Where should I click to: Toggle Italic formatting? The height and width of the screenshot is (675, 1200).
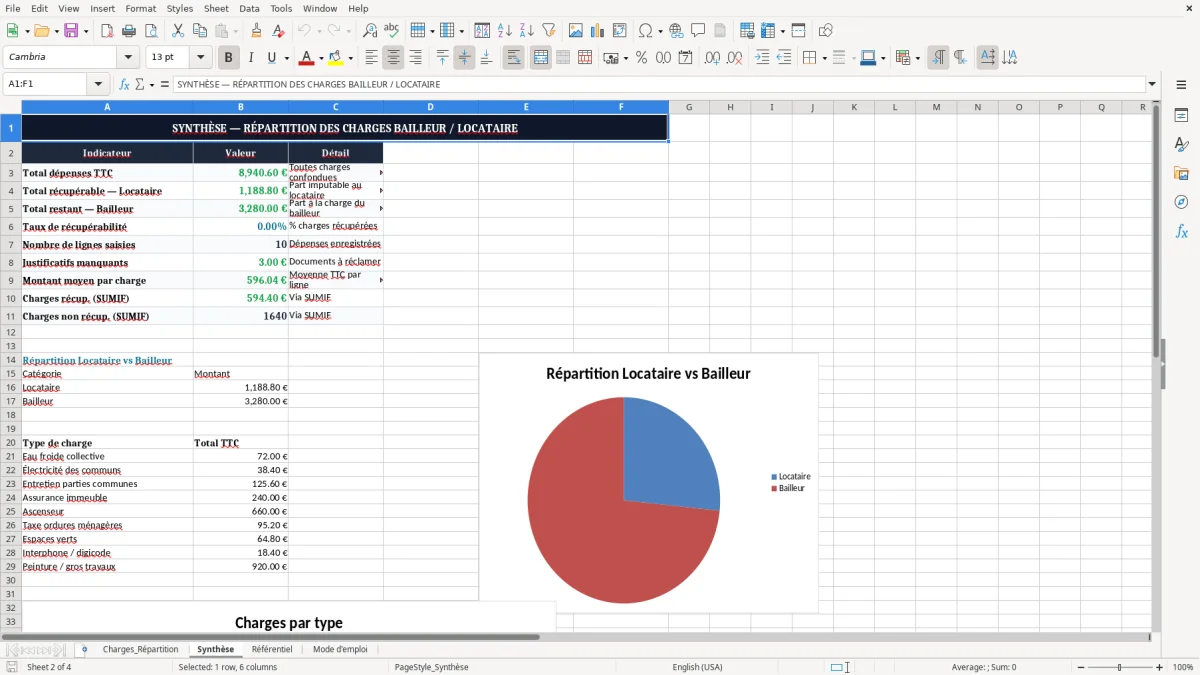coord(250,58)
